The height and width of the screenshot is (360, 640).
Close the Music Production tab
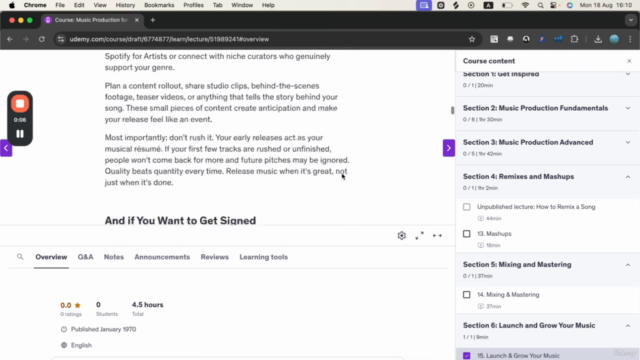click(x=137, y=20)
